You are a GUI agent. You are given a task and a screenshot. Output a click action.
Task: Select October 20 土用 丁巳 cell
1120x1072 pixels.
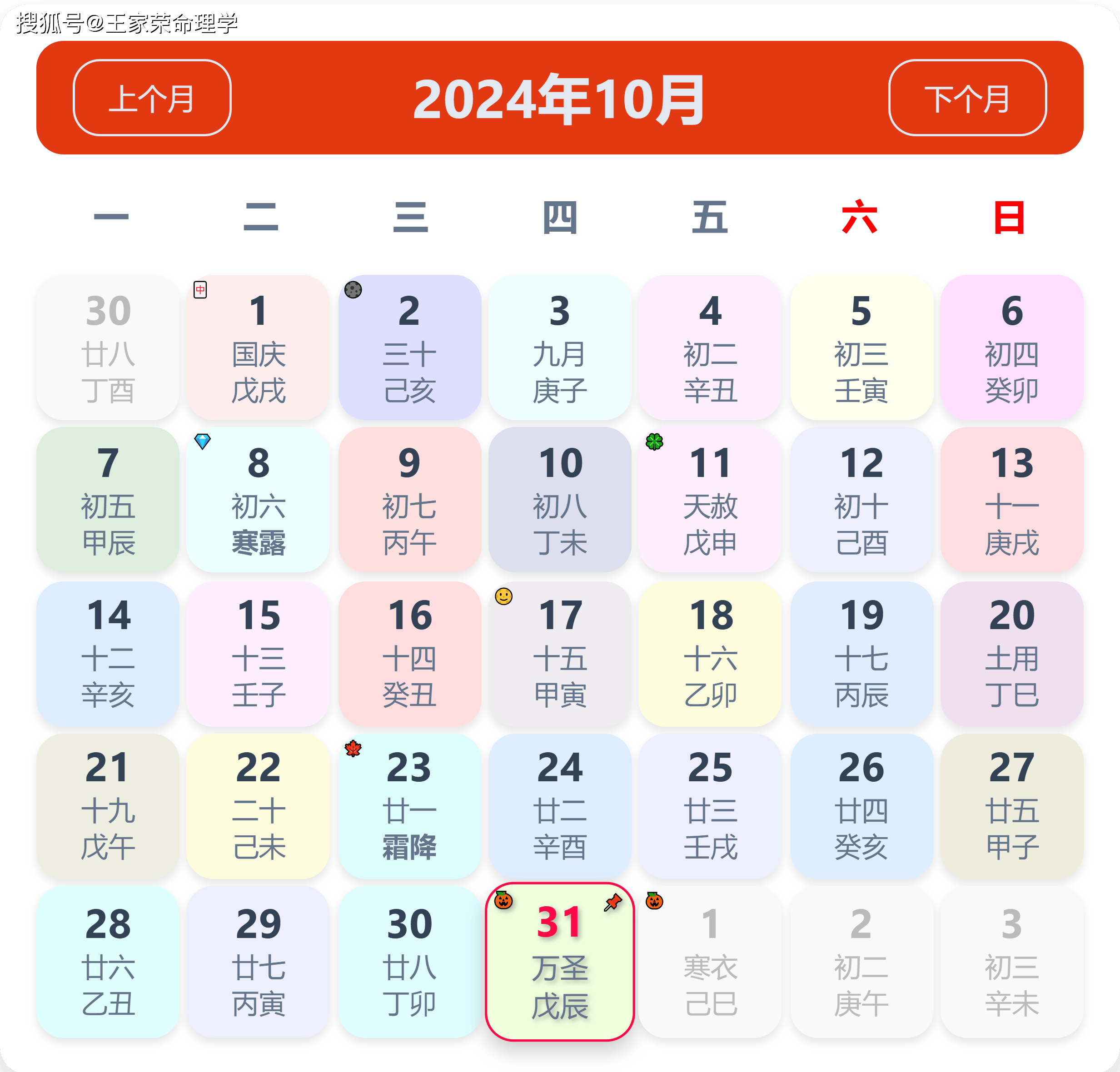coord(1012,654)
